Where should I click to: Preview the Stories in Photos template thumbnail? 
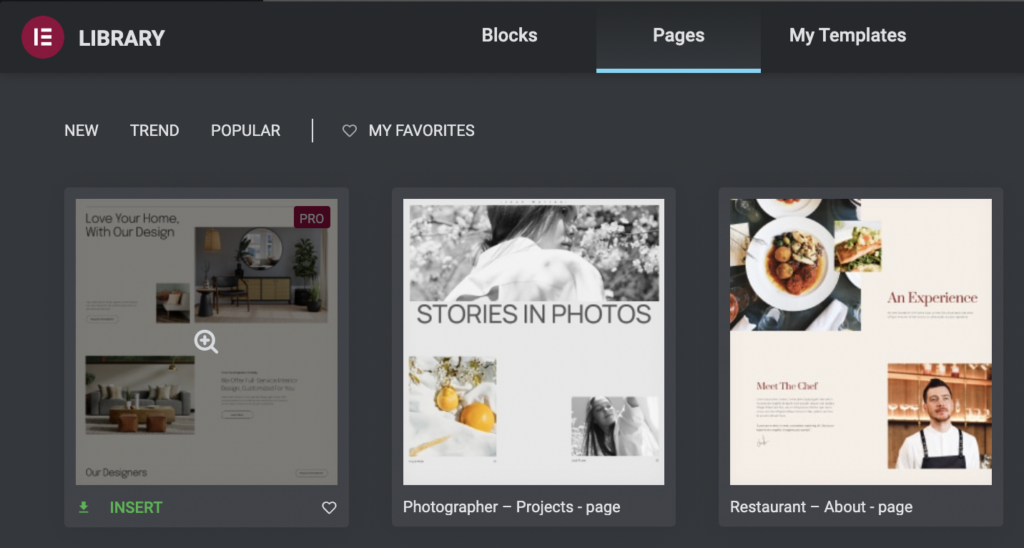click(533, 341)
